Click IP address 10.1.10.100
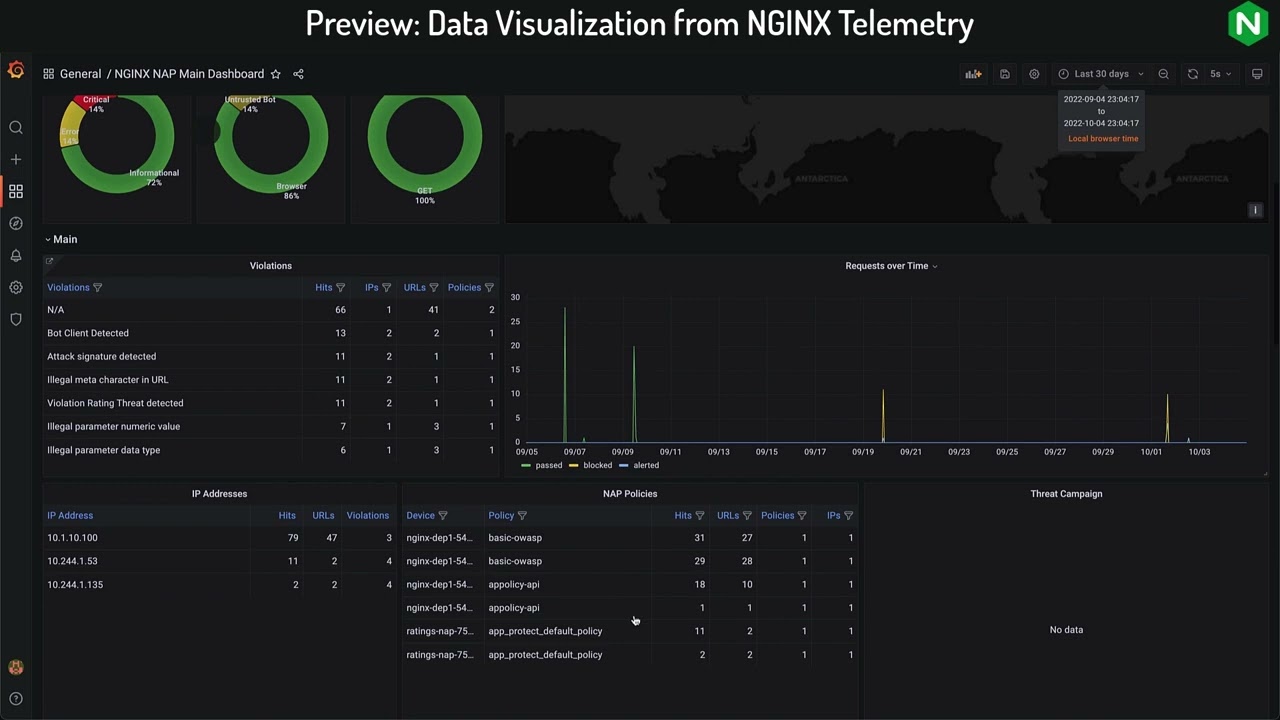The height and width of the screenshot is (720, 1280). 72,538
